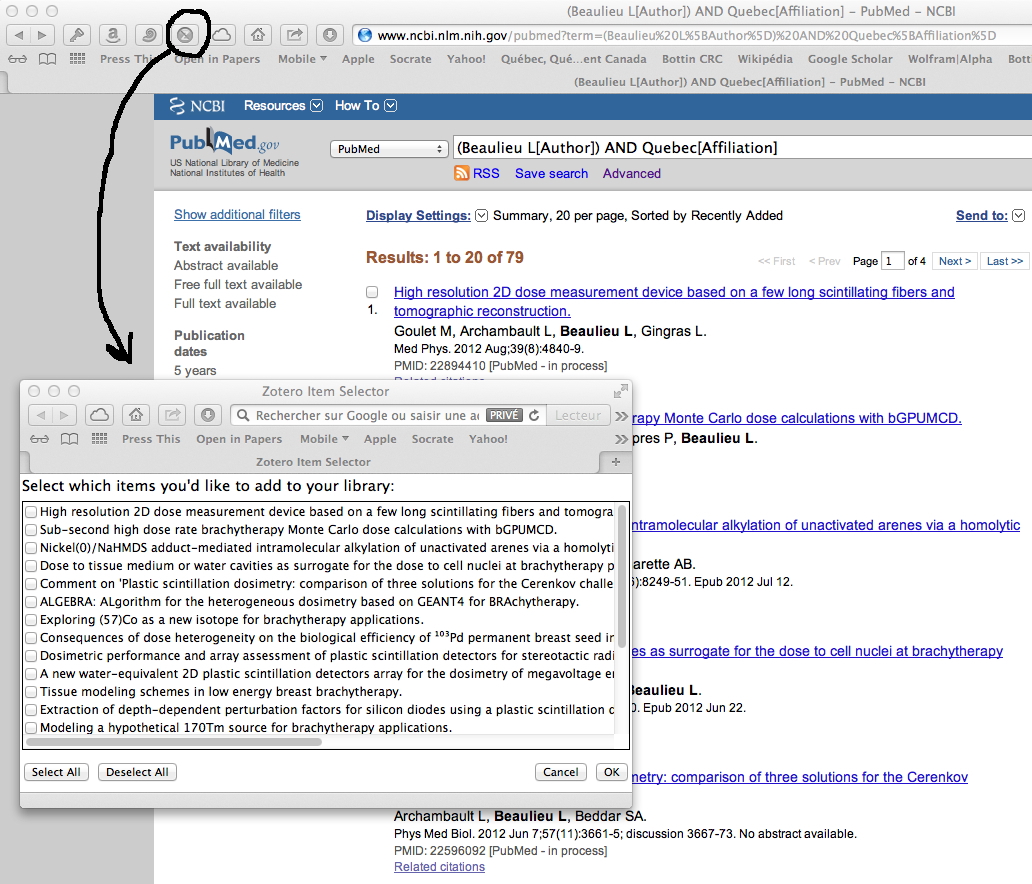Open iCloud tabs in main browser toolbar
The height and width of the screenshot is (884, 1032).
[221, 35]
